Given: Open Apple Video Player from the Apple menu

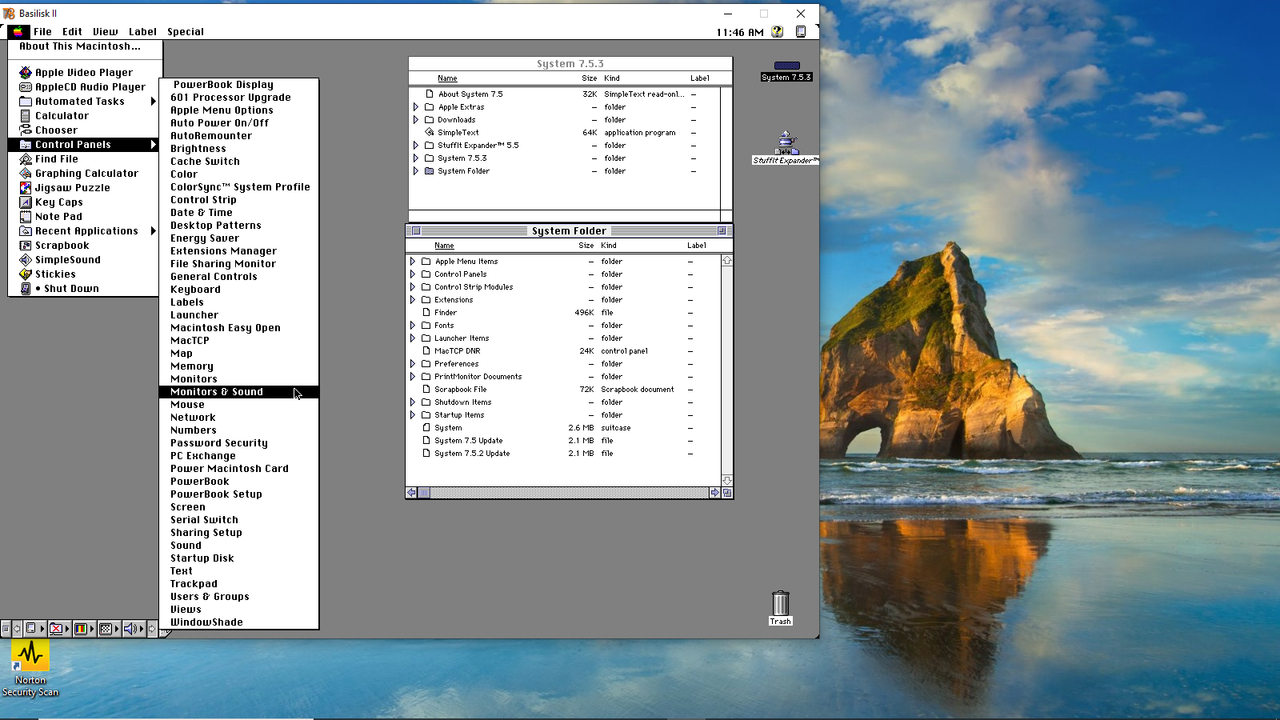Looking at the screenshot, I should [84, 72].
